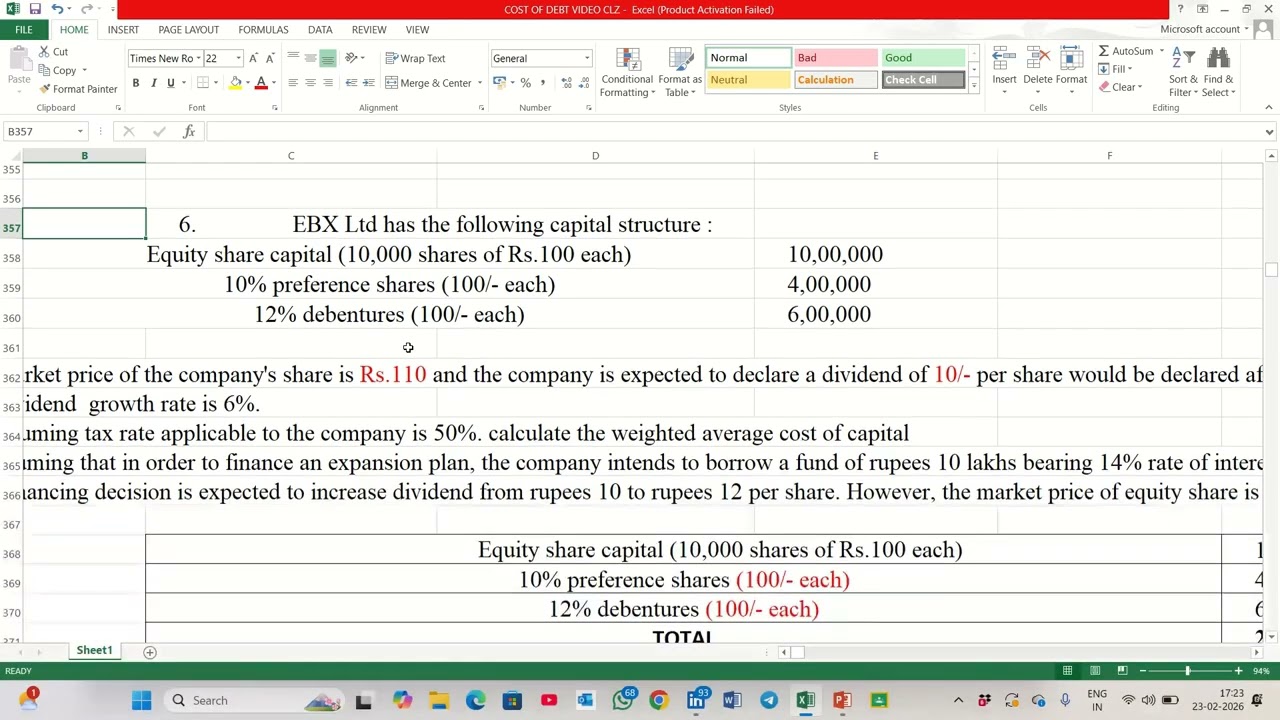Switch to REVIEW tab
The width and height of the screenshot is (1280, 720).
click(368, 30)
